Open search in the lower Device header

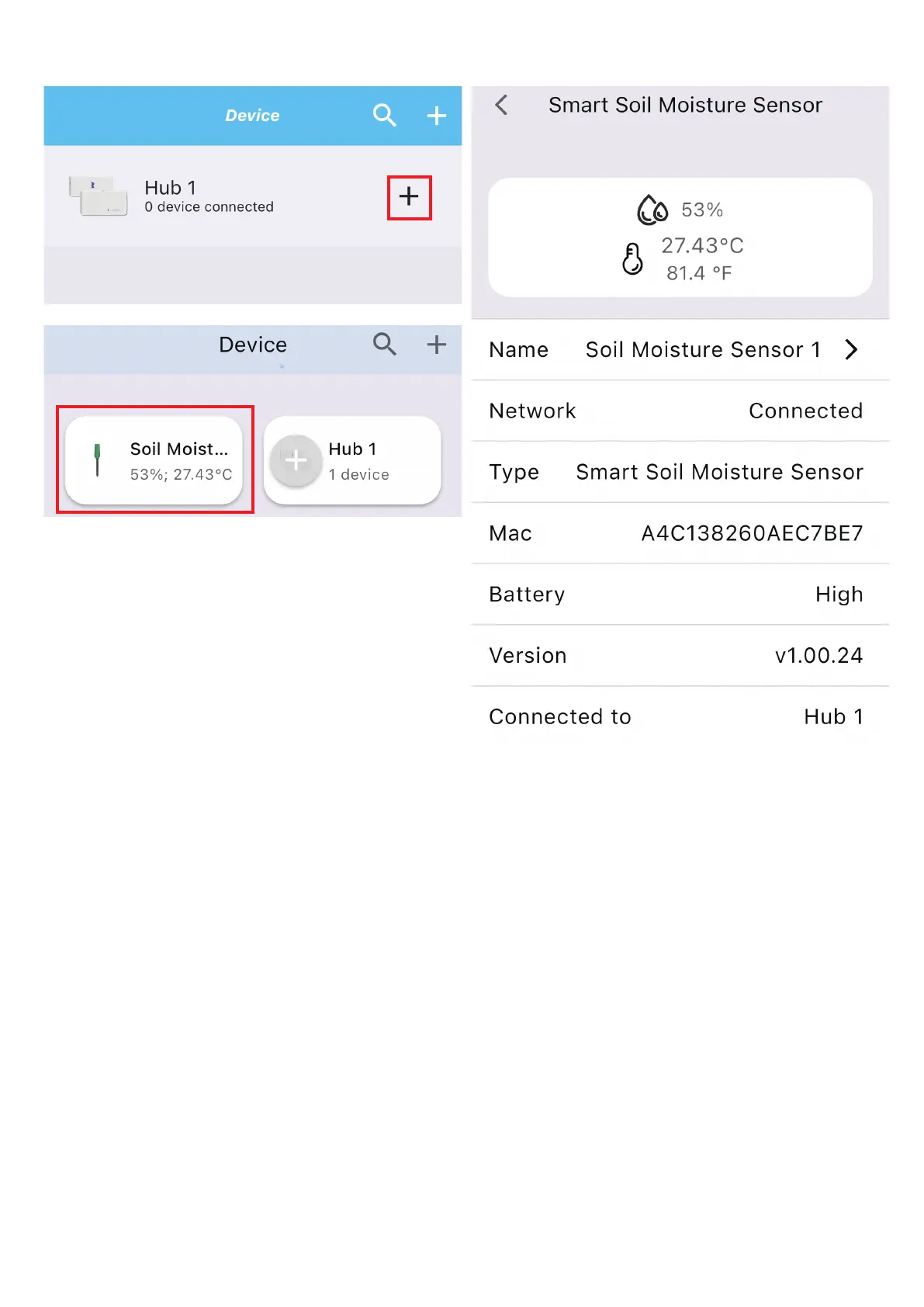(x=385, y=344)
